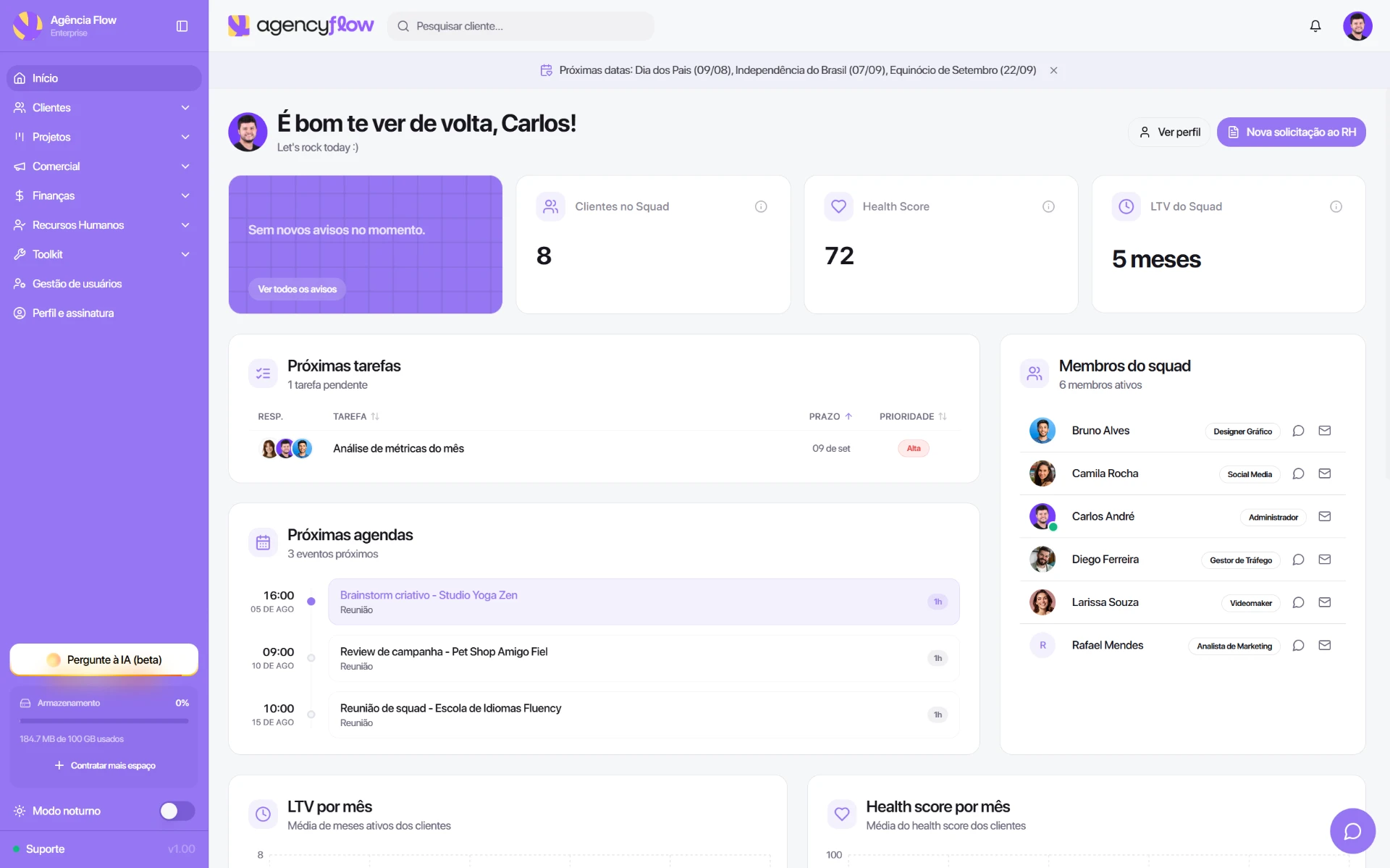Screen dimensions: 1390x868
Task: Sort tasks by TAREFA column
Action: [356, 416]
